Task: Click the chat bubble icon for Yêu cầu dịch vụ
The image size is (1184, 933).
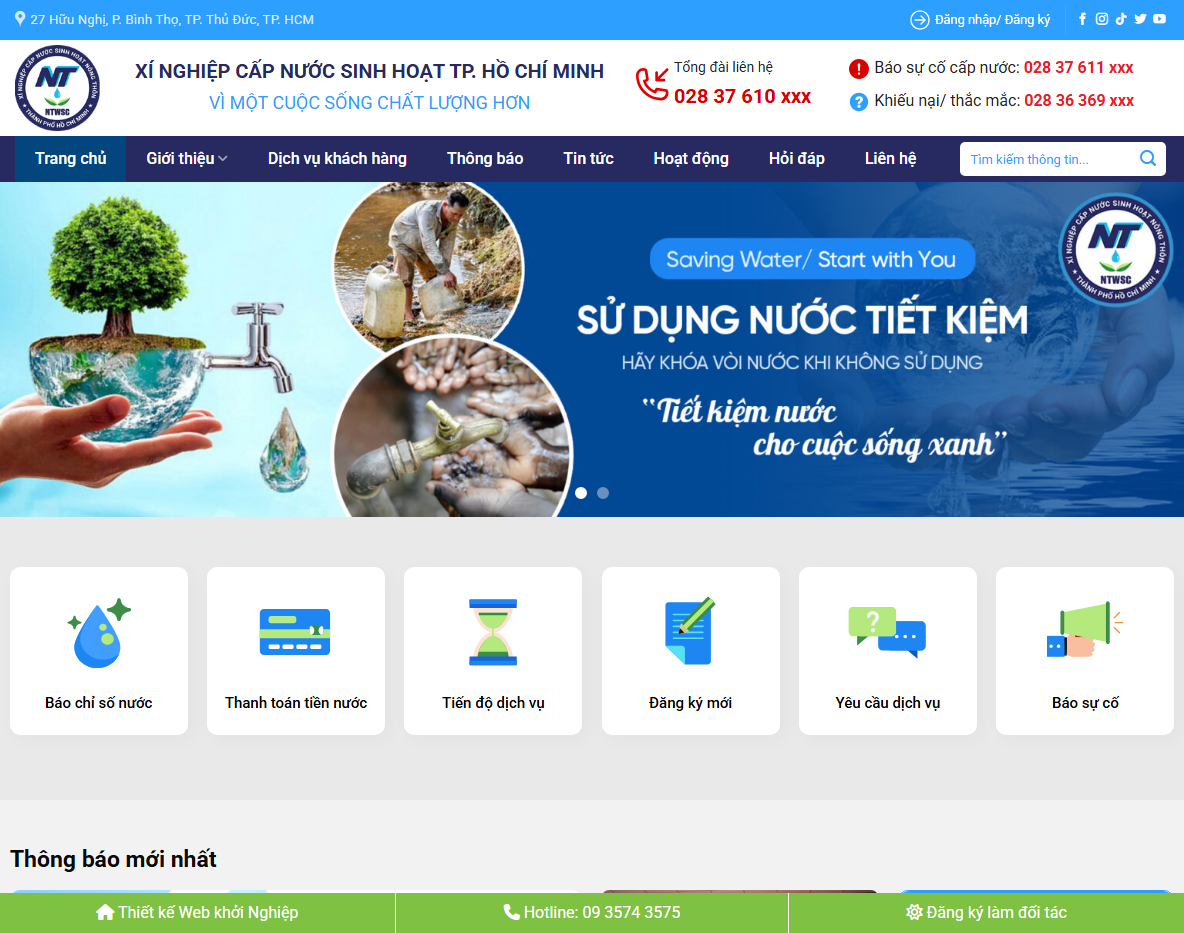Action: pyautogui.click(x=887, y=631)
